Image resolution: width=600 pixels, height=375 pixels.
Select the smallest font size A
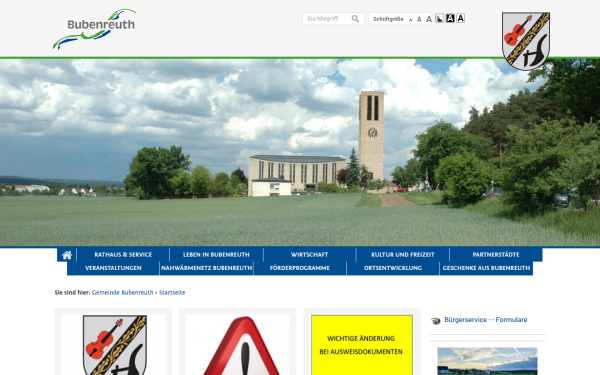pos(411,20)
